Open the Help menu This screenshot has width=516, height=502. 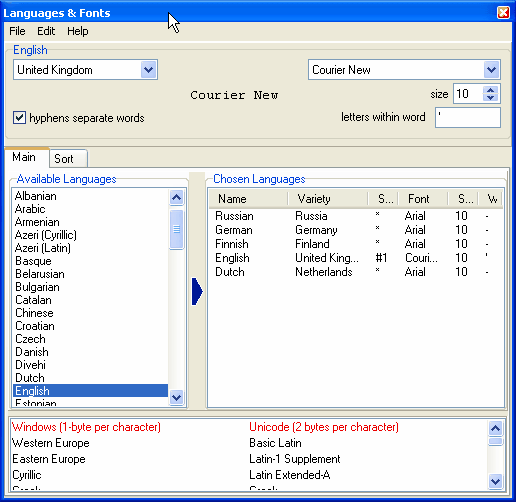pyautogui.click(x=78, y=31)
